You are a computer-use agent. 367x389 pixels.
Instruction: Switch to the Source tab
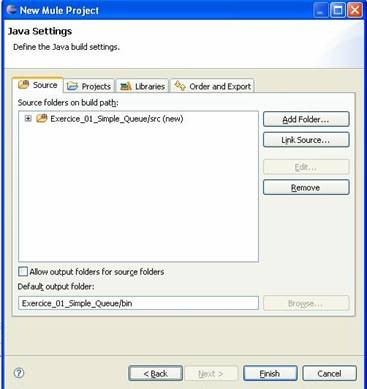pyautogui.click(x=38, y=85)
